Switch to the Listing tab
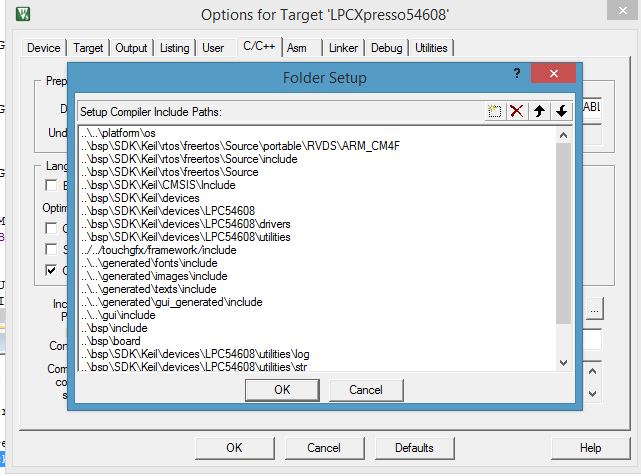 [x=175, y=48]
